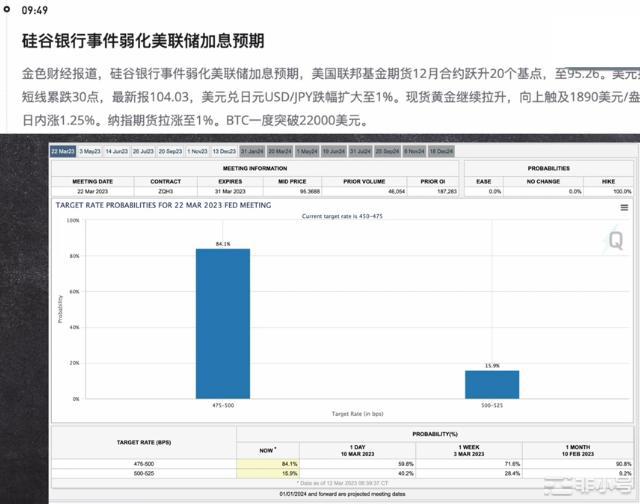
Task: Open the chart hamburger menu
Action: 624,208
